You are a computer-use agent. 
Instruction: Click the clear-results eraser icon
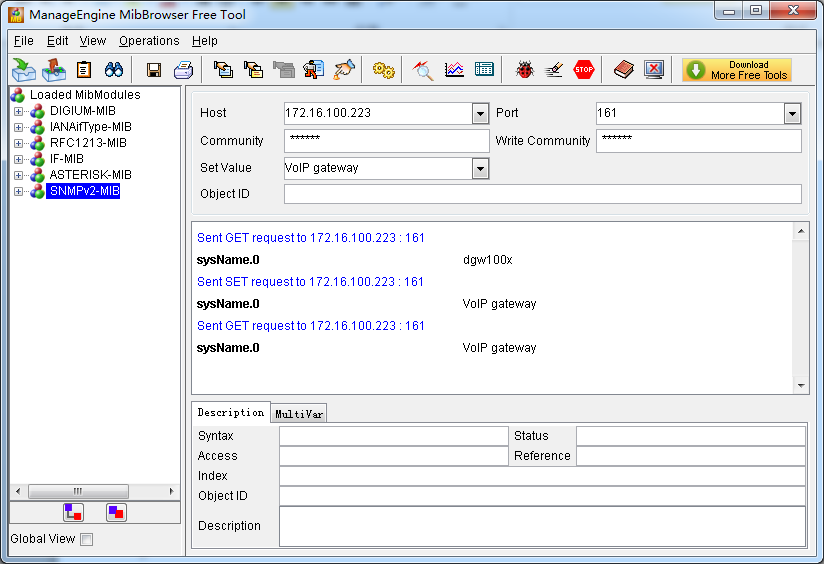(x=554, y=69)
